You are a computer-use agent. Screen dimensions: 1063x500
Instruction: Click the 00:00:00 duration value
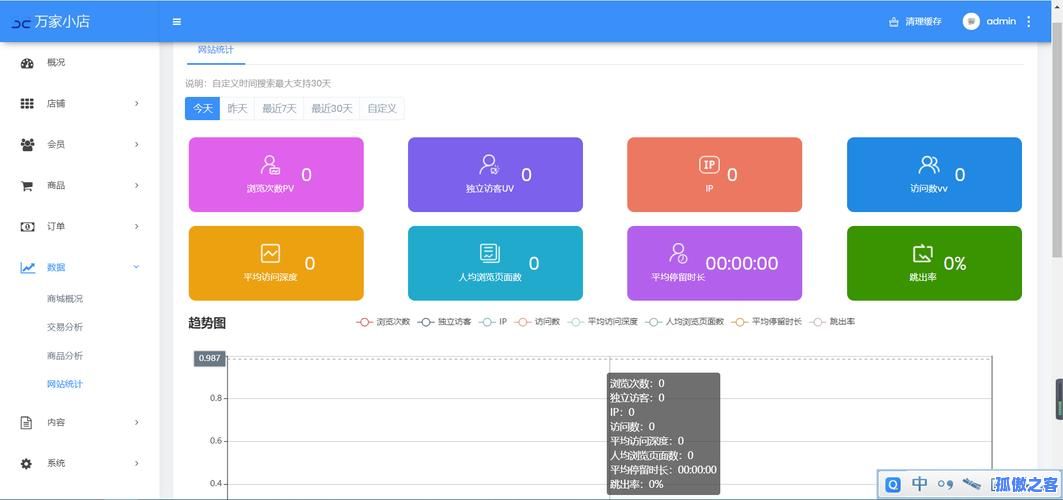(x=742, y=264)
